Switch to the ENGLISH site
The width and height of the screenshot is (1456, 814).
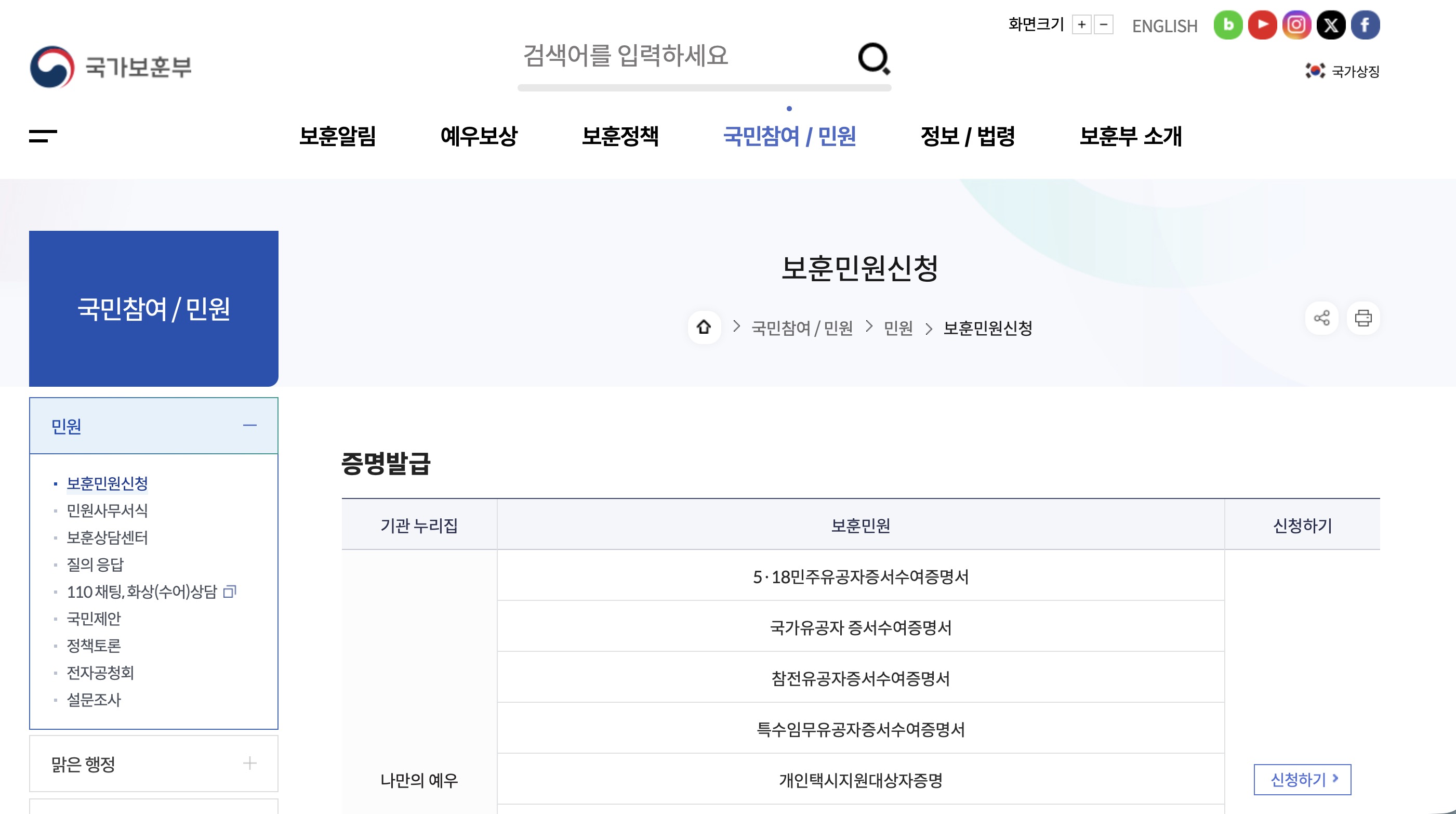pos(1164,26)
